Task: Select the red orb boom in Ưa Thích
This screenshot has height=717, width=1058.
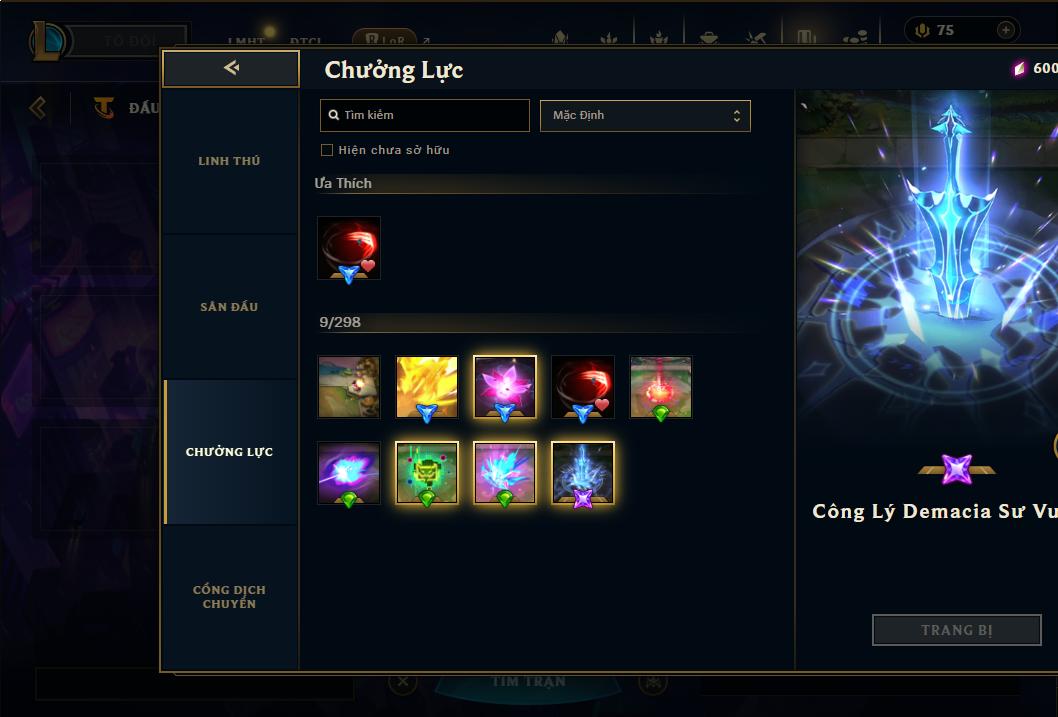Action: (349, 248)
